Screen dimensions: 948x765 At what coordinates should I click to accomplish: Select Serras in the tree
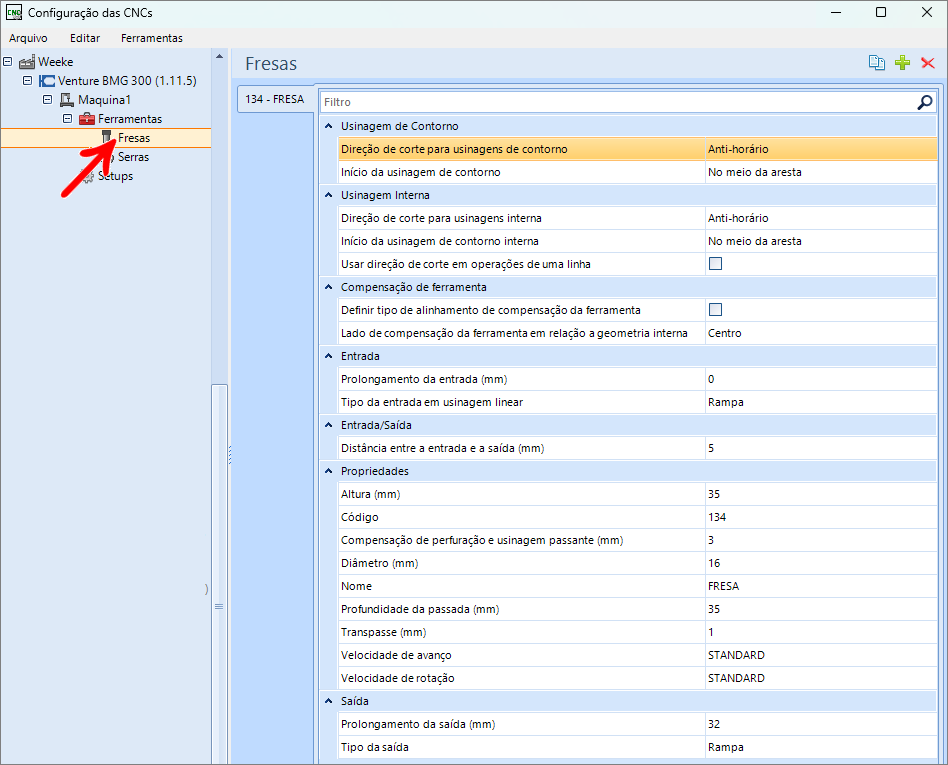coord(133,157)
